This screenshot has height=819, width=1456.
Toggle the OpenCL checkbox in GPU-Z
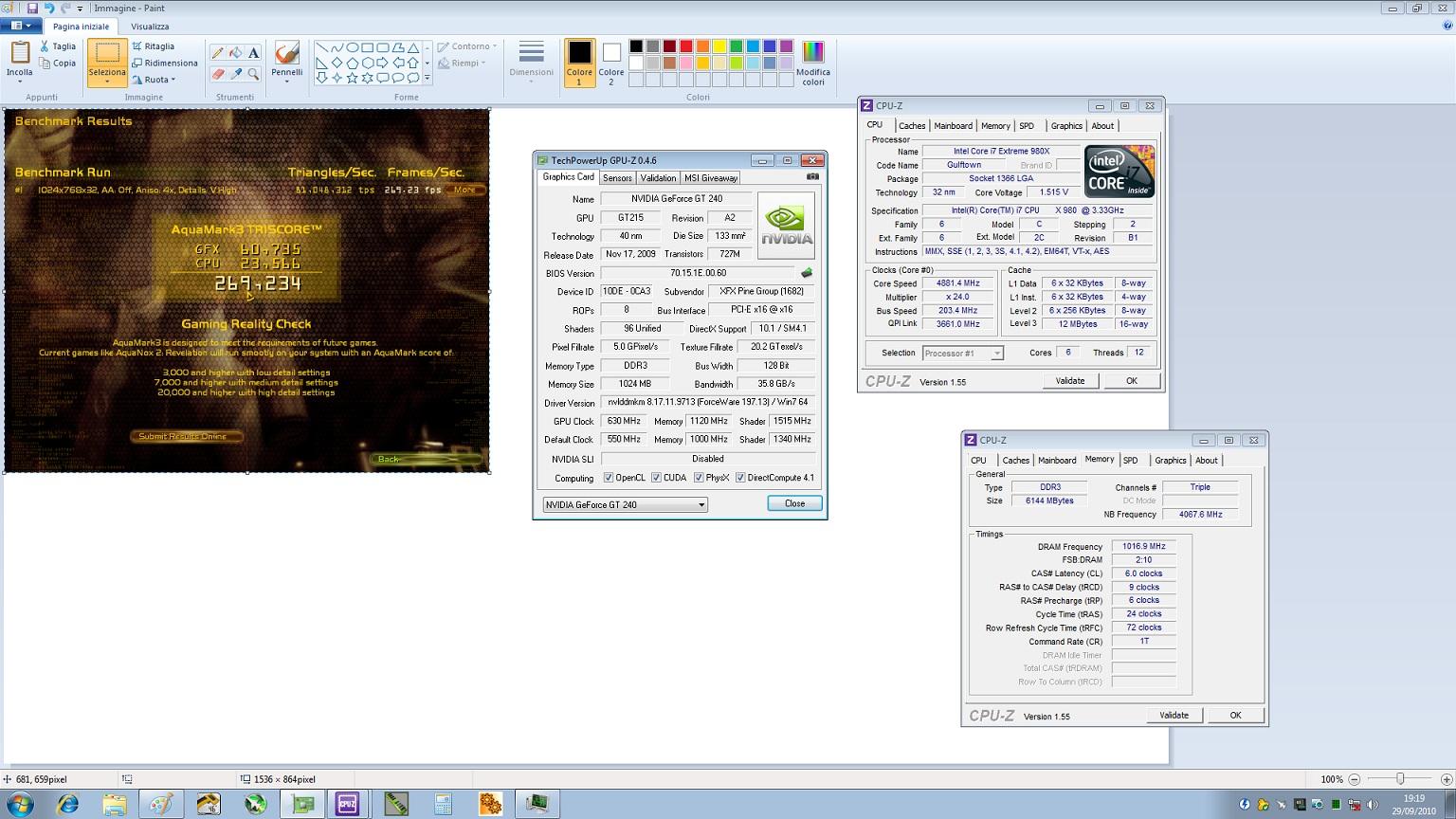[609, 478]
